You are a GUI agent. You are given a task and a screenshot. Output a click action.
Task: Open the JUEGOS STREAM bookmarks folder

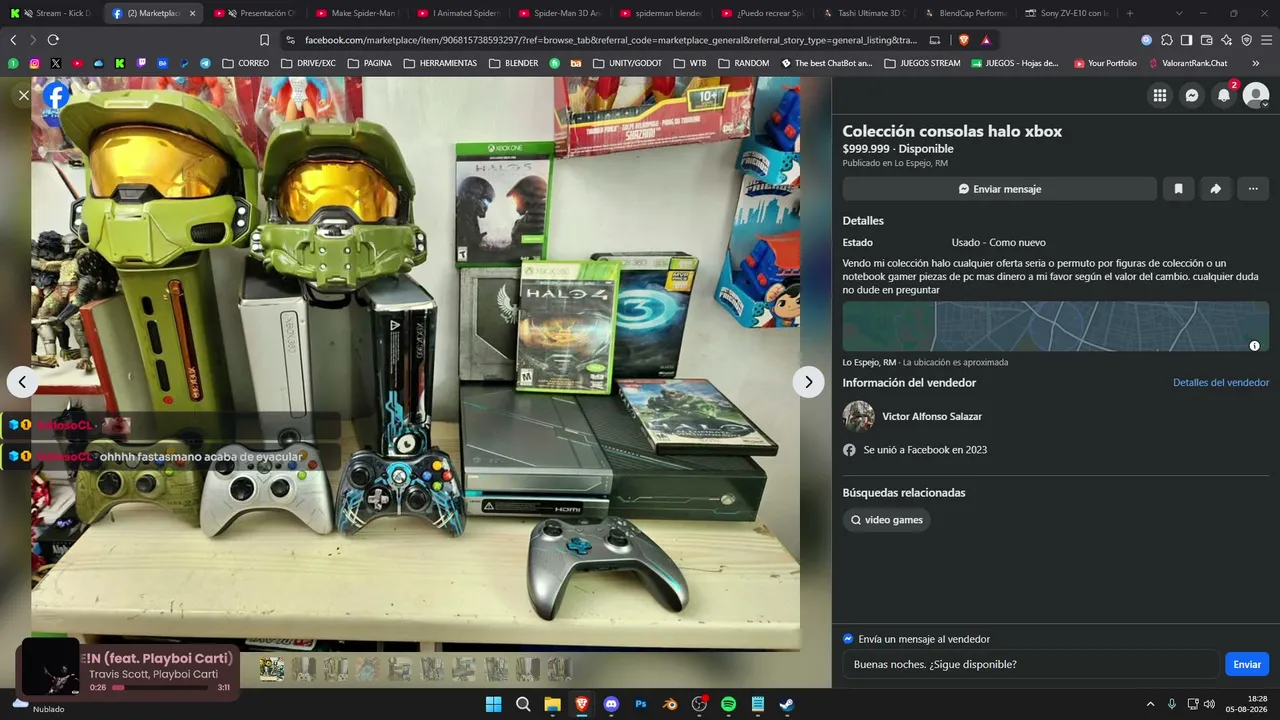pos(922,63)
